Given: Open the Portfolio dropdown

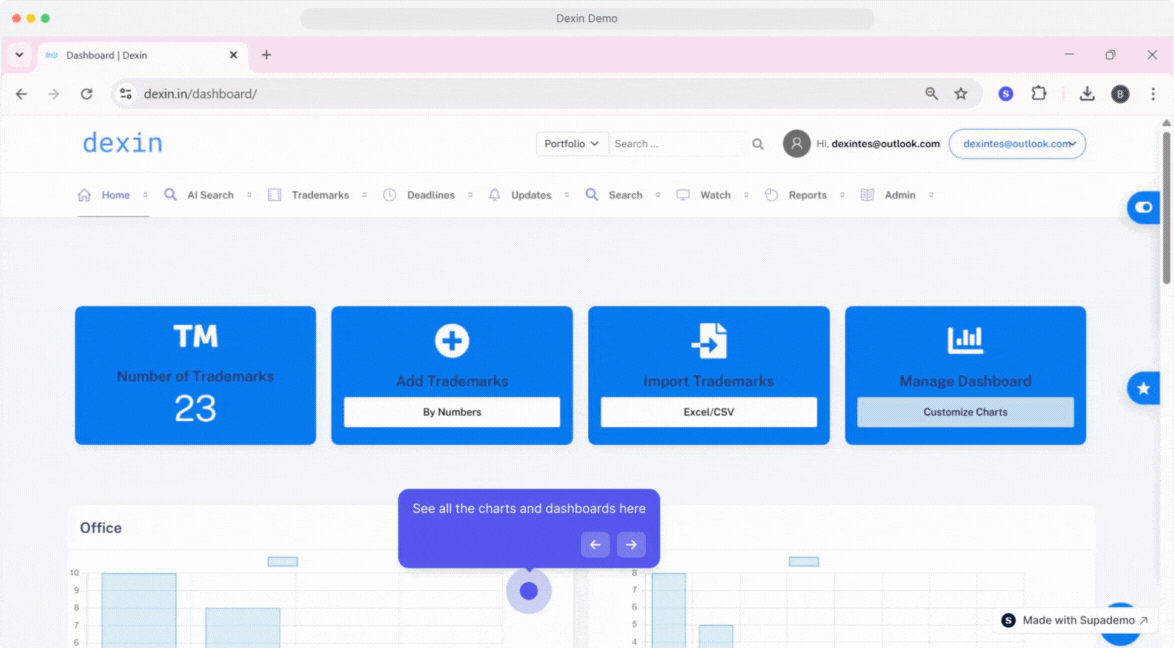Looking at the screenshot, I should [x=572, y=144].
